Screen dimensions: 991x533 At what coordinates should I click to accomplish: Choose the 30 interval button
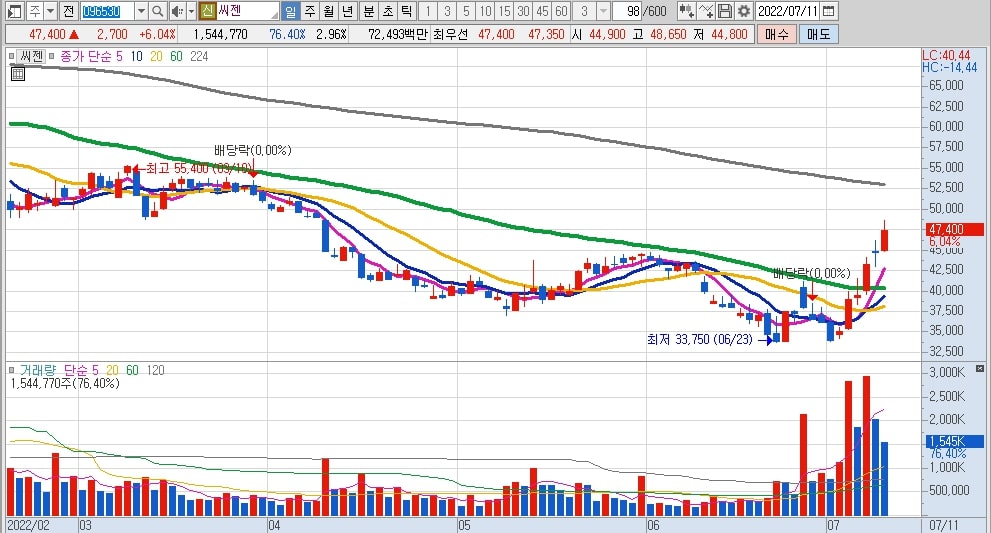pos(523,11)
